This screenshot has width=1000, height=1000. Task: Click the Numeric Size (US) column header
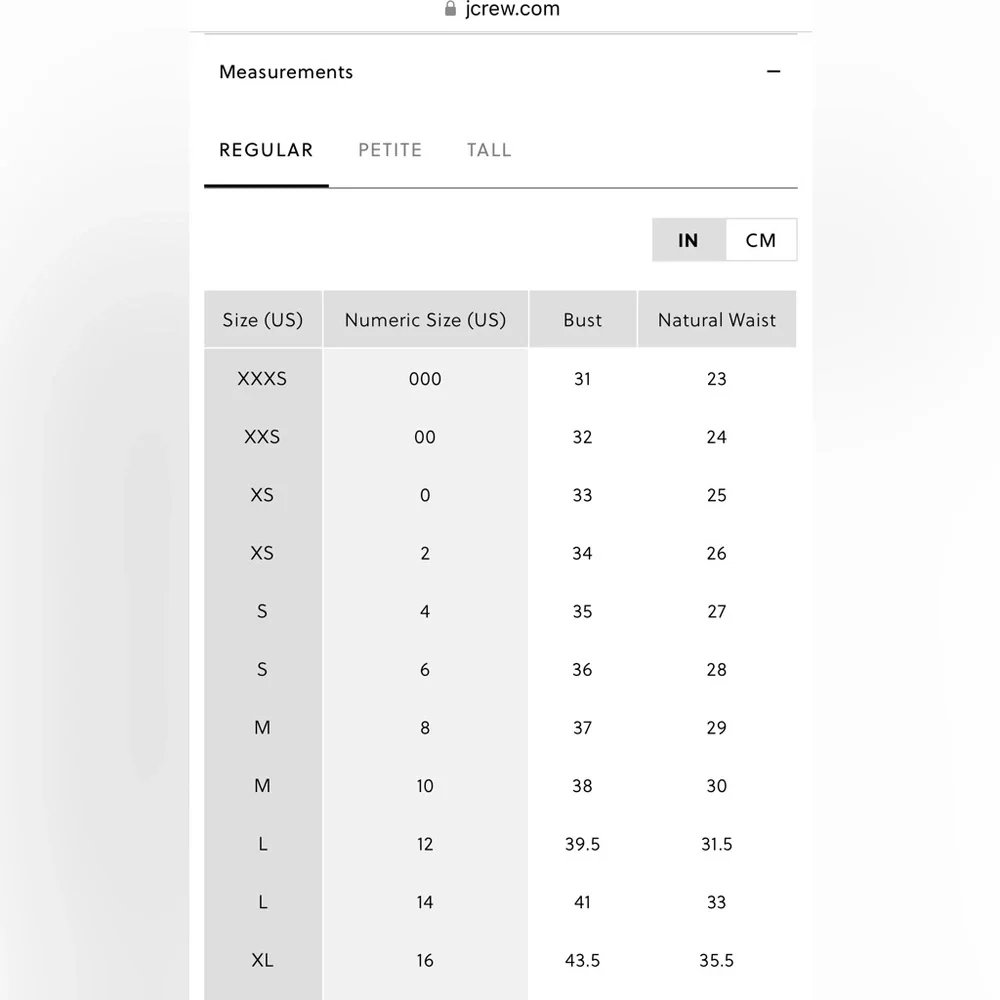(x=425, y=320)
